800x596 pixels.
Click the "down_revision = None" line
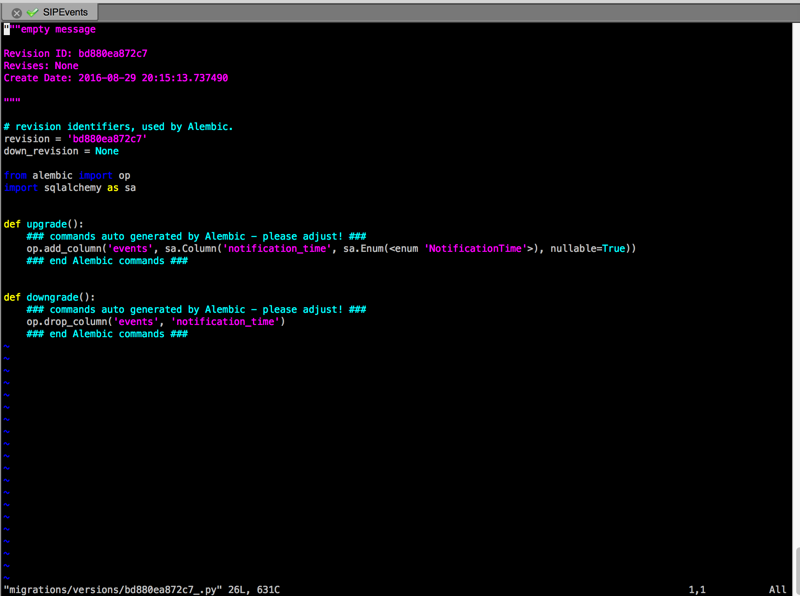click(x=61, y=151)
